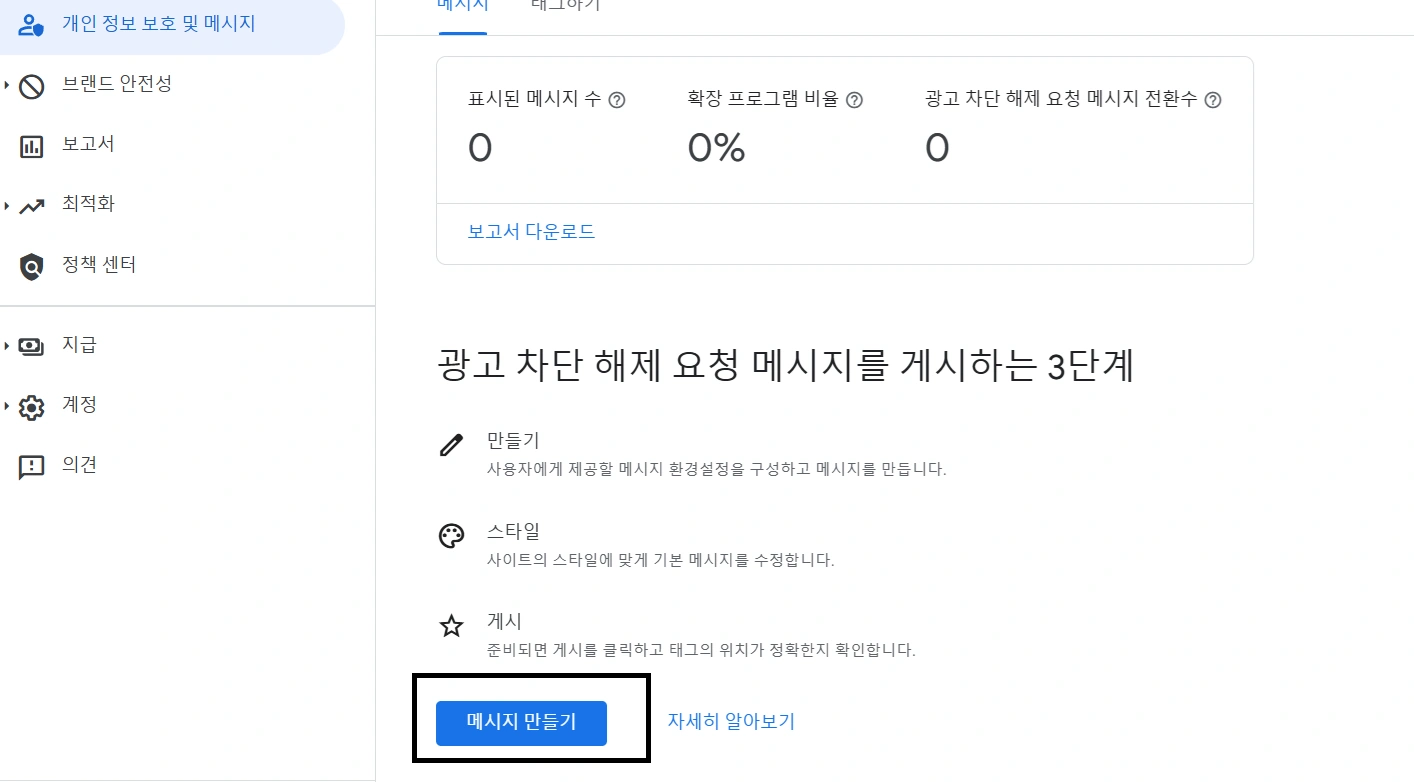Click the 보고서 다운로드 link
The width and height of the screenshot is (1414, 782).
(531, 232)
